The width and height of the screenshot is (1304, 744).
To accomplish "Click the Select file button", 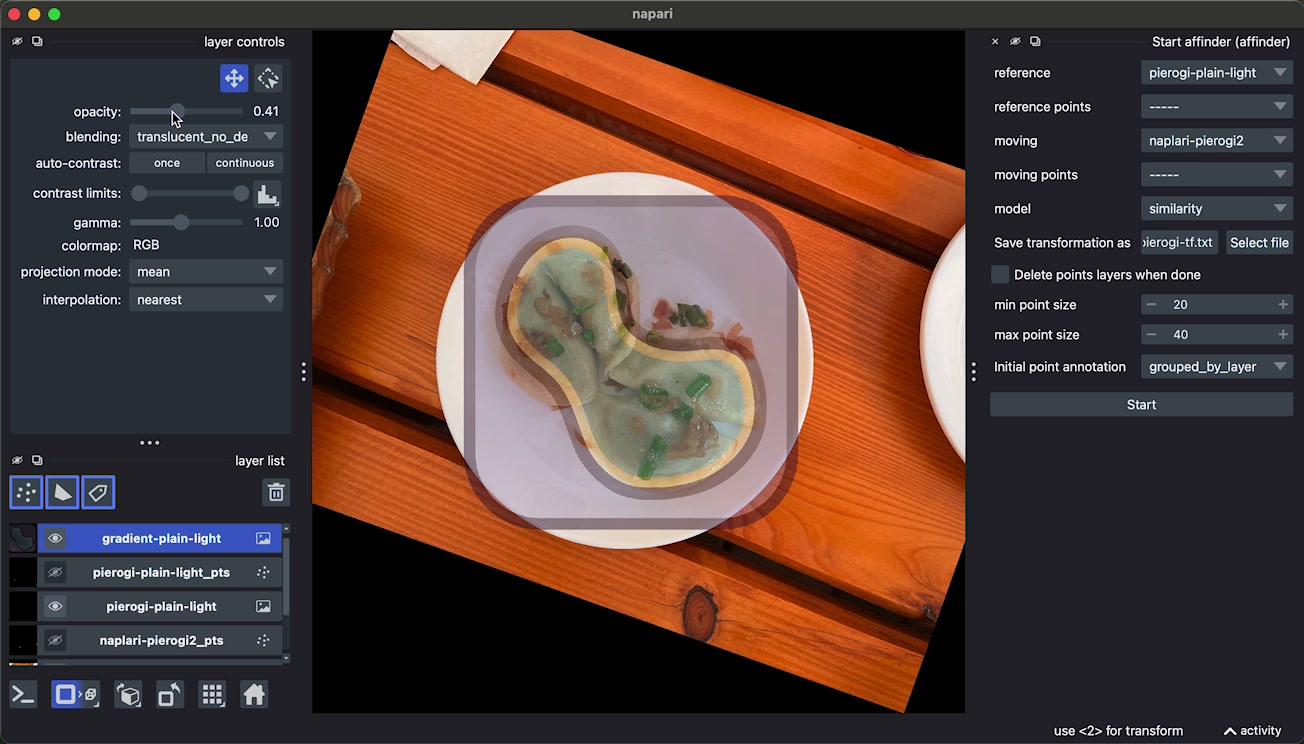I will click(1259, 243).
